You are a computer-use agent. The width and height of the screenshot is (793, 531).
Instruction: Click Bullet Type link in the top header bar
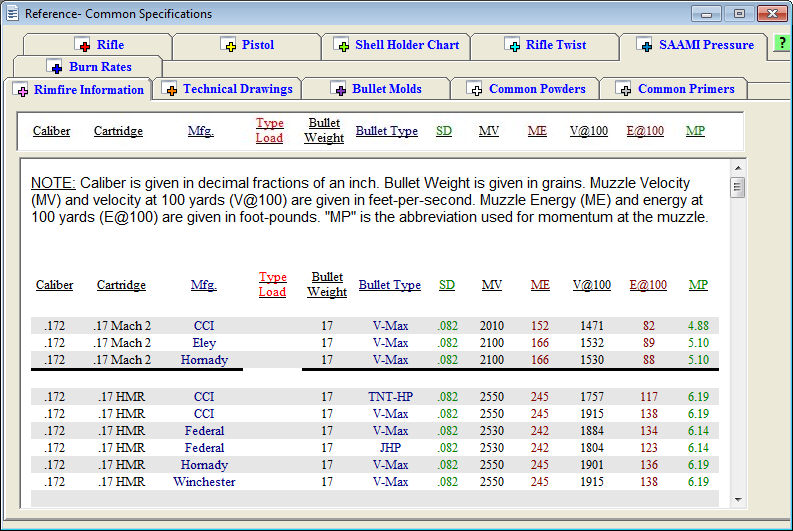click(x=386, y=131)
